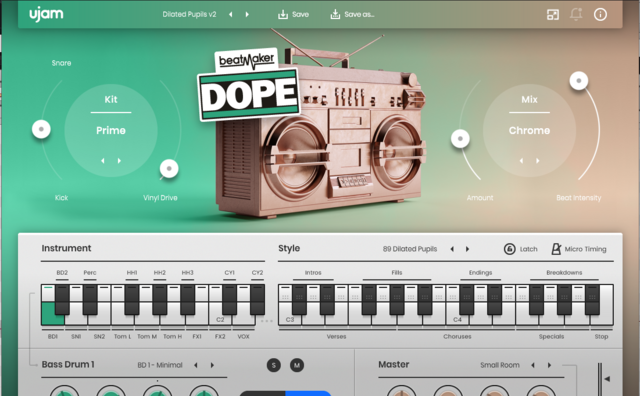Click the Choruses section label
The height and width of the screenshot is (396, 640).
[x=457, y=337]
